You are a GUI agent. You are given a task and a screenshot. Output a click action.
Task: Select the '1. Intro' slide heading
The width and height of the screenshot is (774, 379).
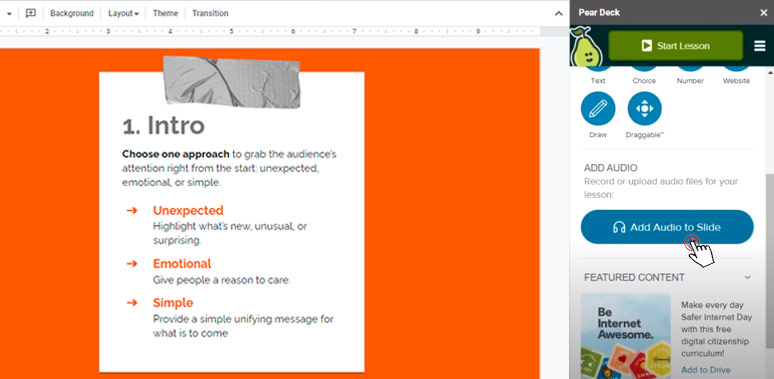click(x=163, y=125)
